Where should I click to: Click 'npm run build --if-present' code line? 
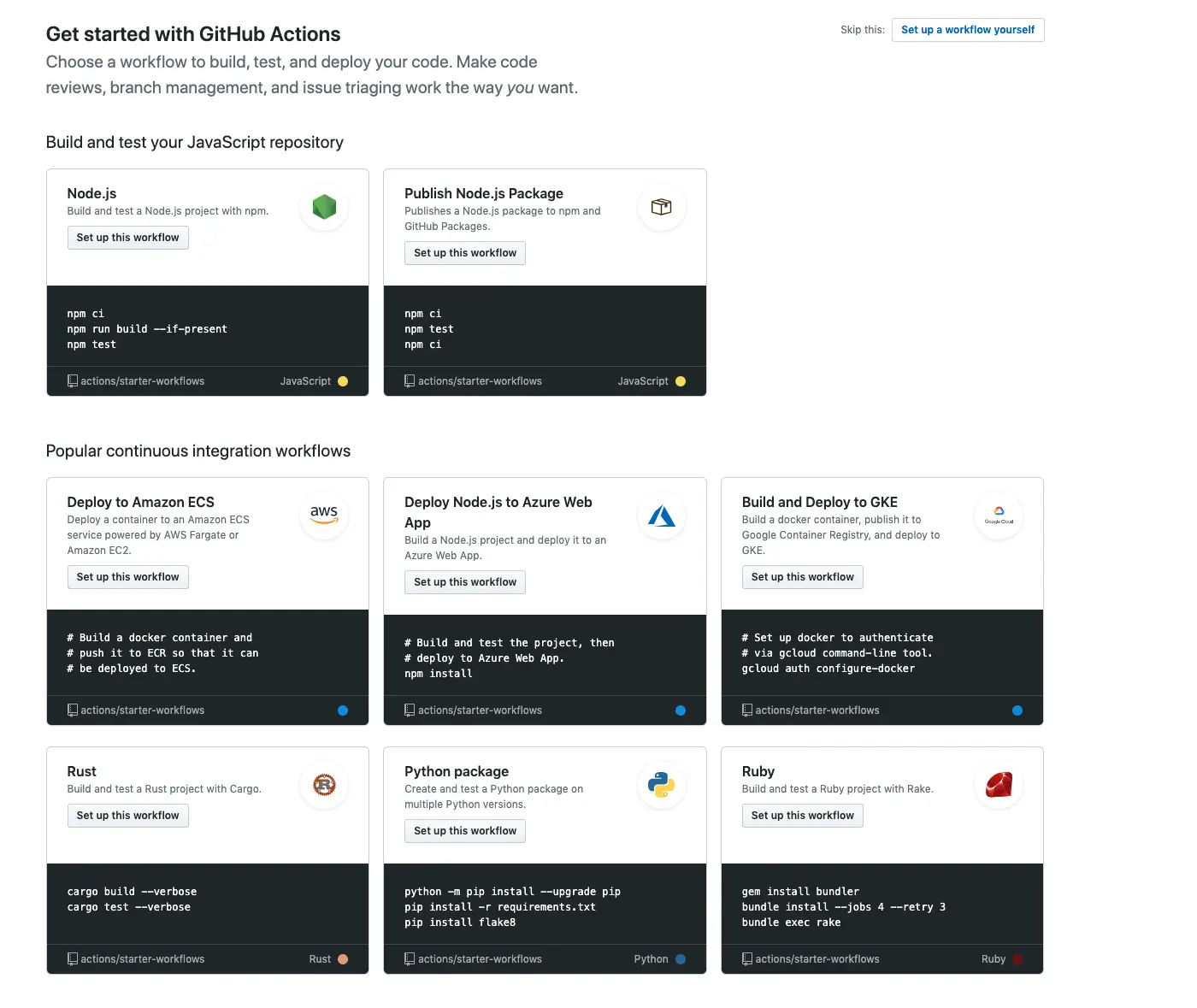(x=147, y=329)
